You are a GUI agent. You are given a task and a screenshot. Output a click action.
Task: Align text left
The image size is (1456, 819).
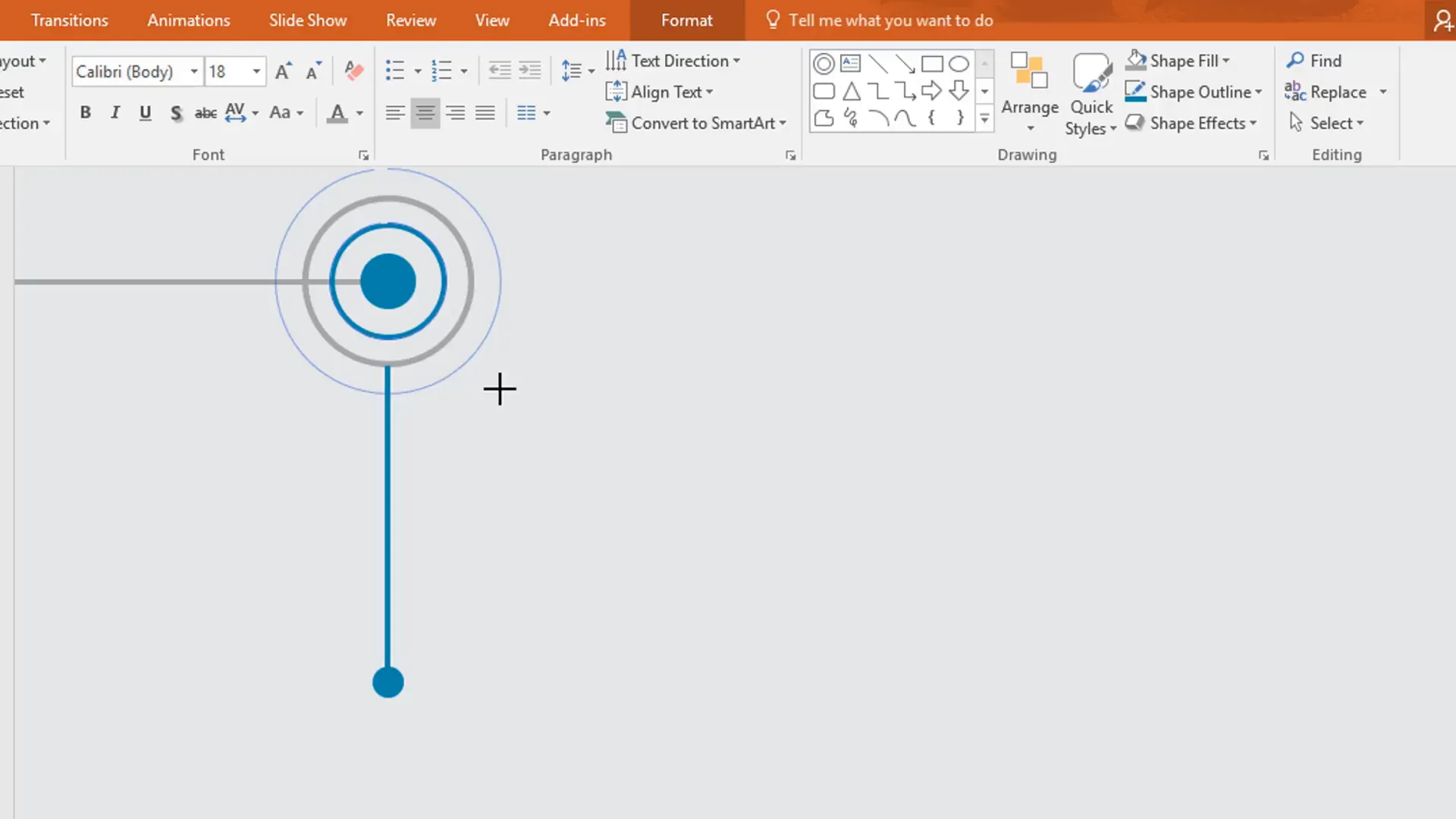394,114
